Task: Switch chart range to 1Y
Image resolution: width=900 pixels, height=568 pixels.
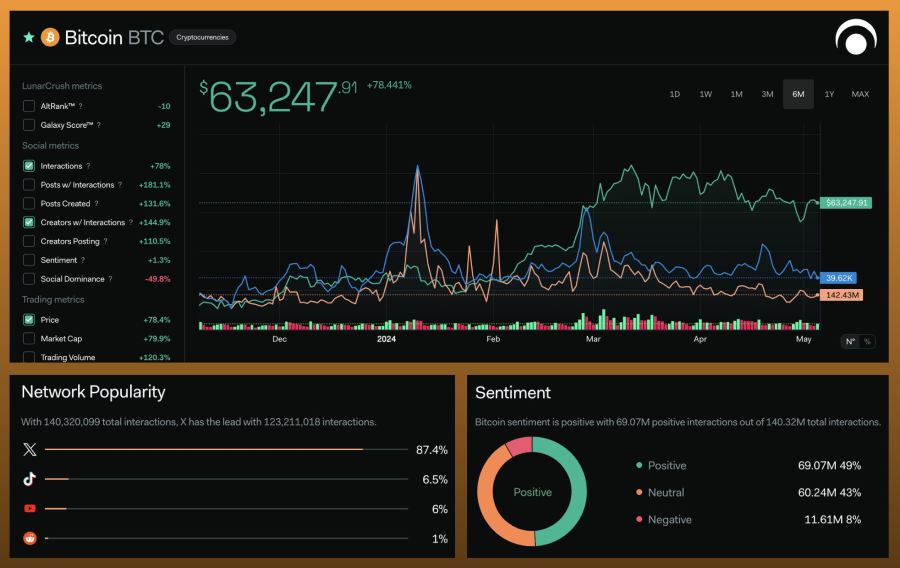Action: tap(829, 94)
